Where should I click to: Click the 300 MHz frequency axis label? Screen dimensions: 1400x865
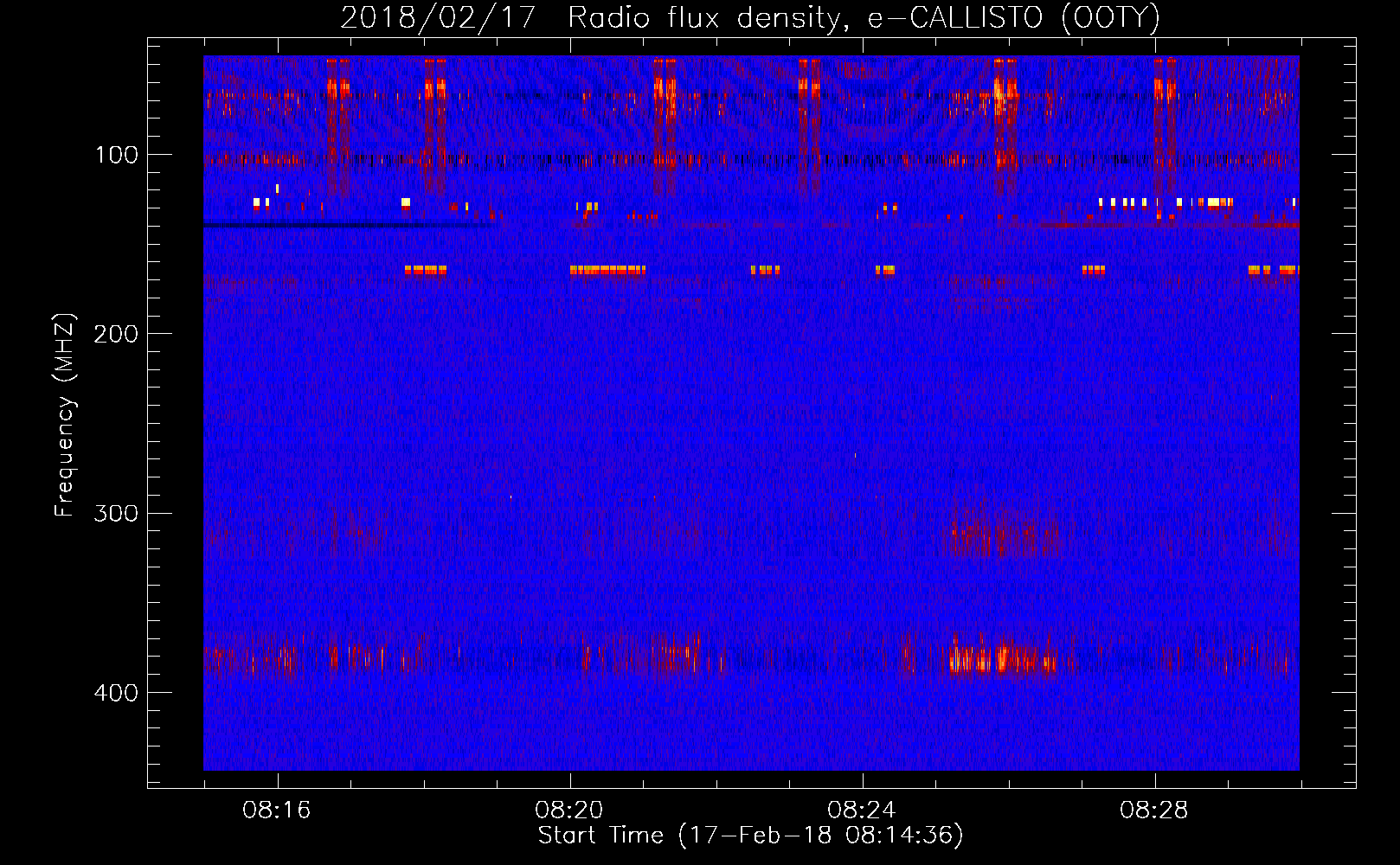[116, 513]
